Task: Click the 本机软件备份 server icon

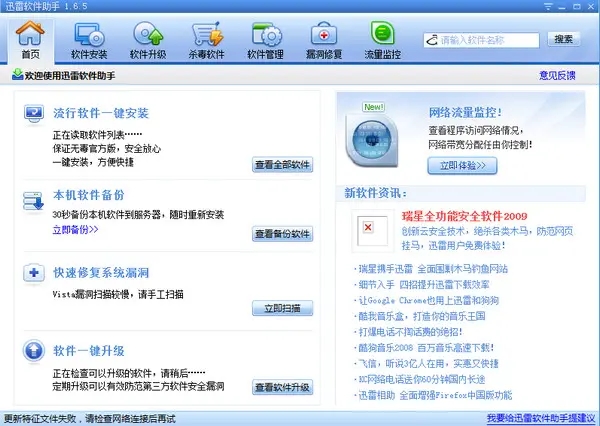Action: point(34,201)
